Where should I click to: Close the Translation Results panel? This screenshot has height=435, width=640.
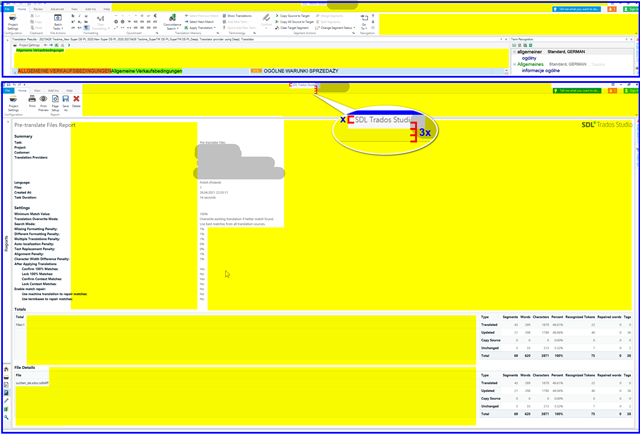(x=506, y=40)
